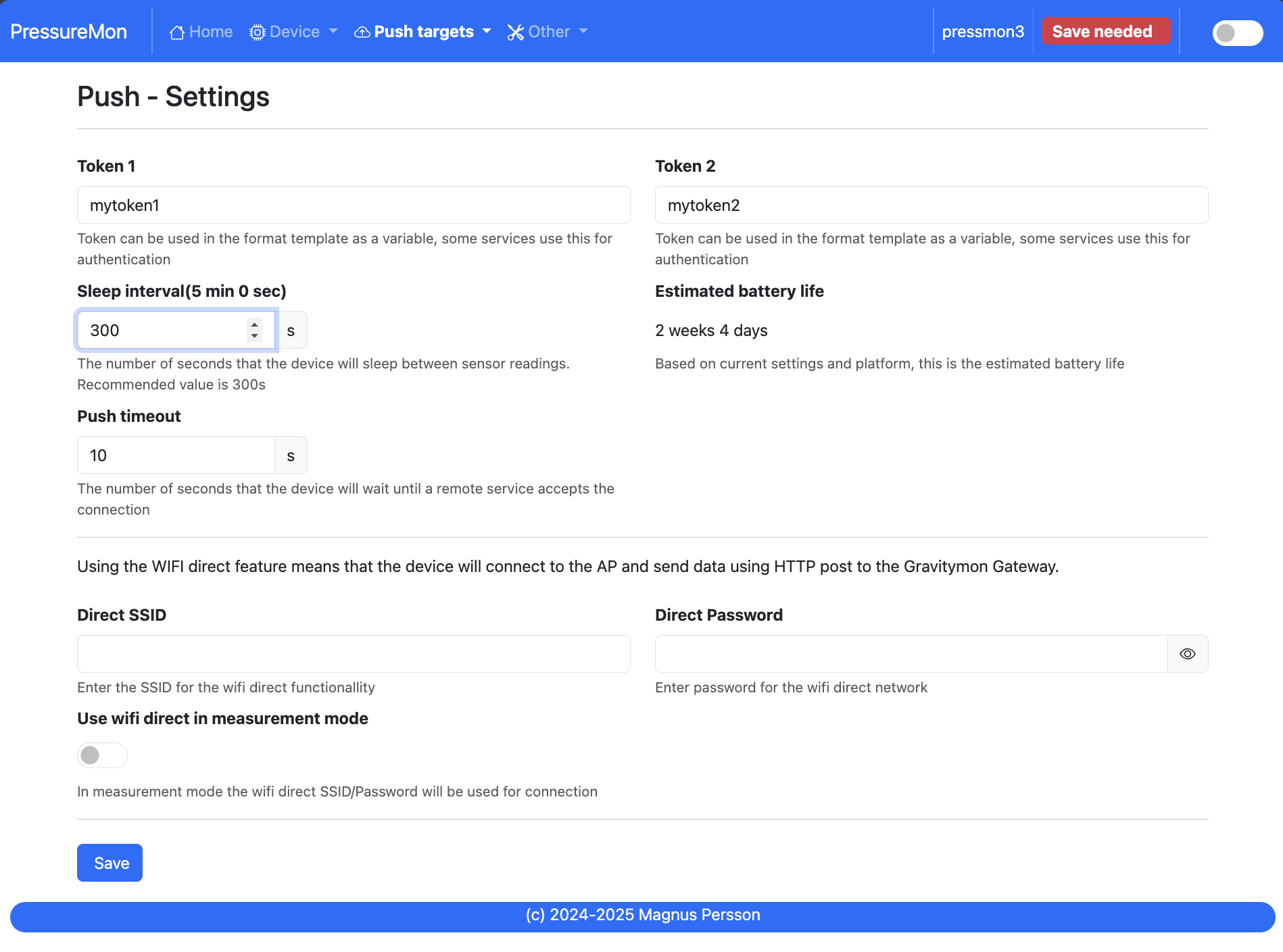Click the Direct SSID input field

pyautogui.click(x=354, y=654)
